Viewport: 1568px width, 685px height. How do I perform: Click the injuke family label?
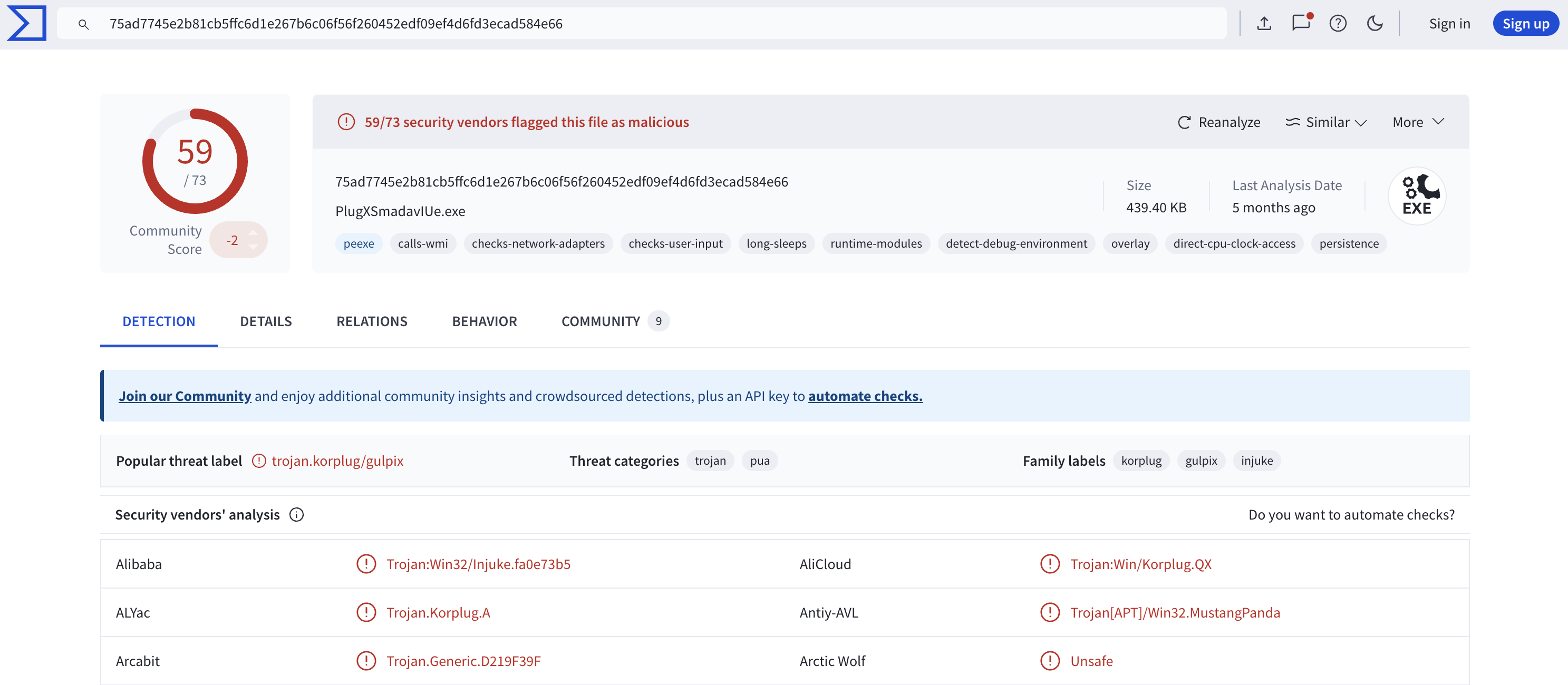click(x=1257, y=461)
